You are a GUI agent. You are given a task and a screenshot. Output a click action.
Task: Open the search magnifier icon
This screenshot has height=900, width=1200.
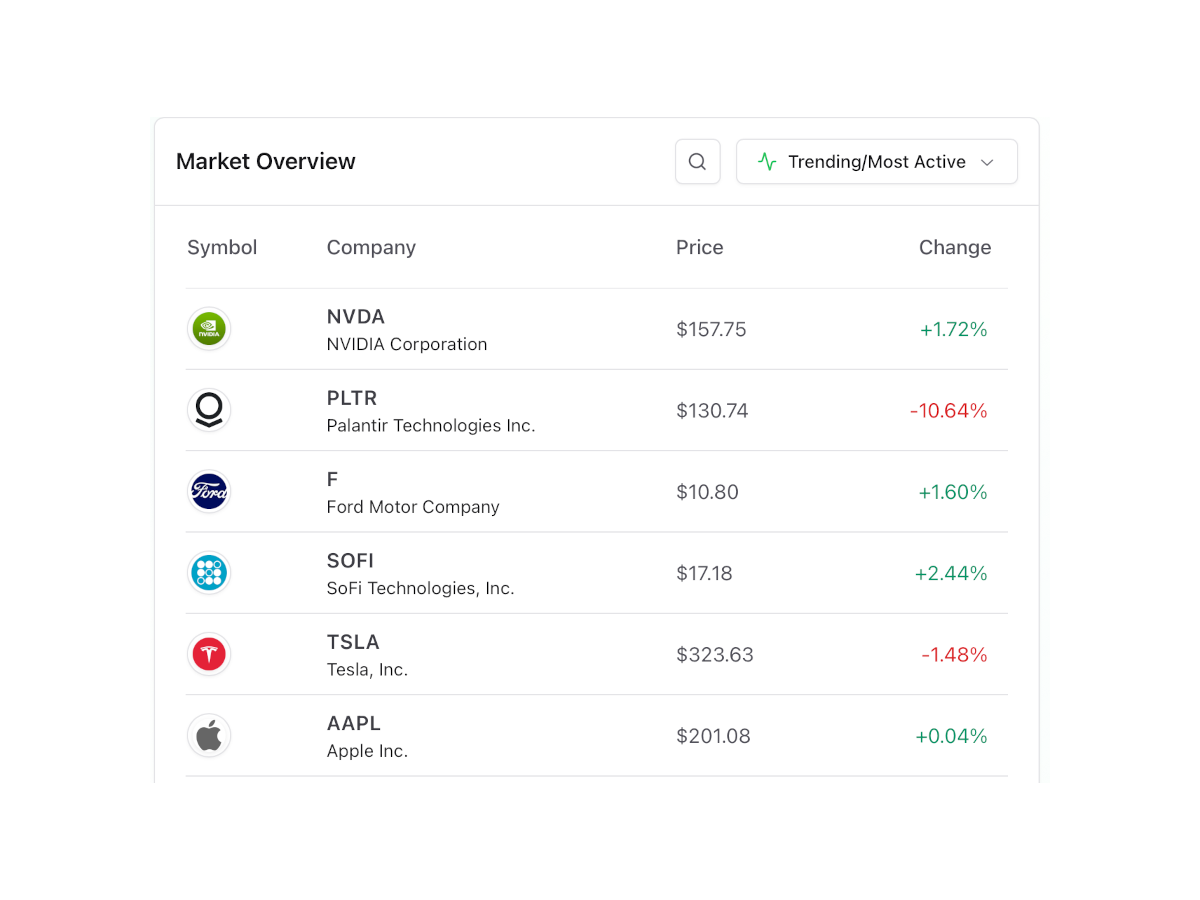coord(697,161)
